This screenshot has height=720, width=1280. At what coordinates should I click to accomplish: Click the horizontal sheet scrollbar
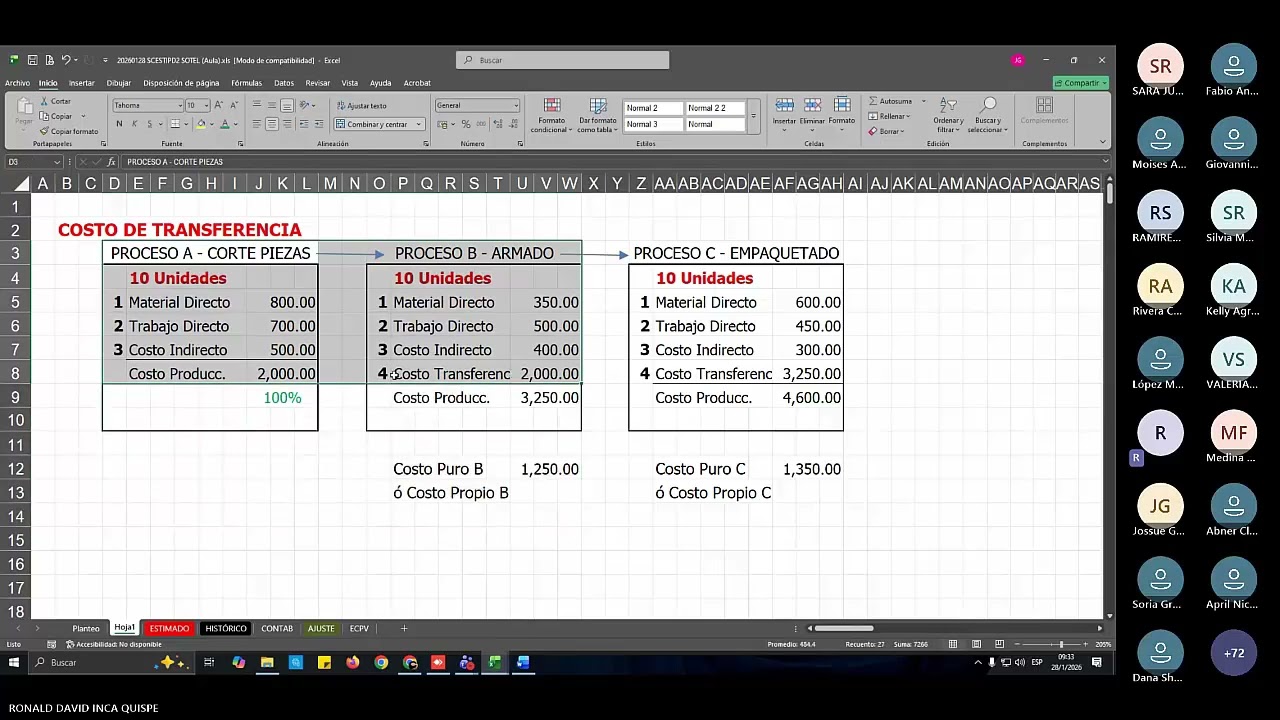click(844, 628)
